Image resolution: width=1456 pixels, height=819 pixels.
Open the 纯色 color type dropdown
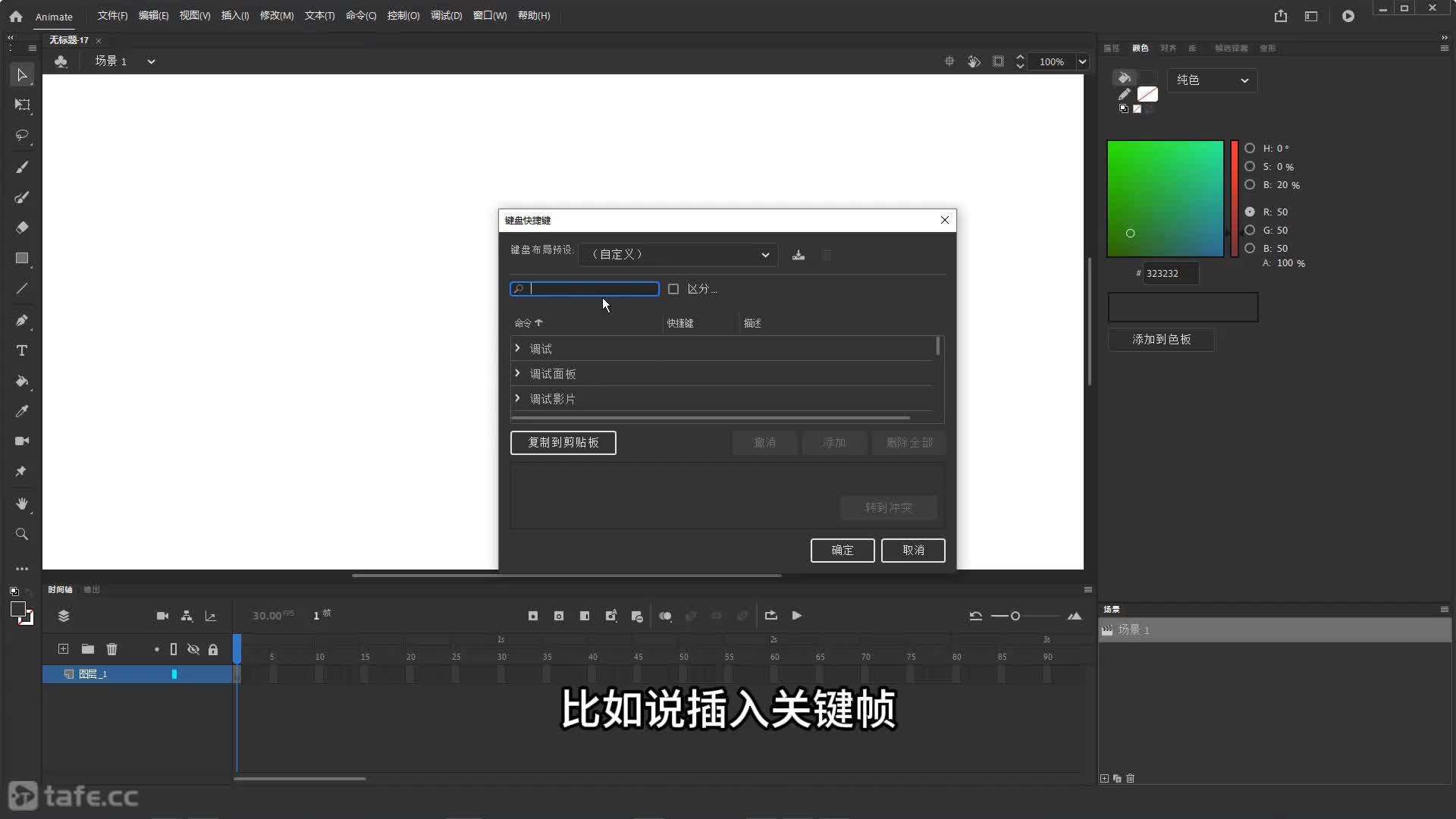(1212, 80)
